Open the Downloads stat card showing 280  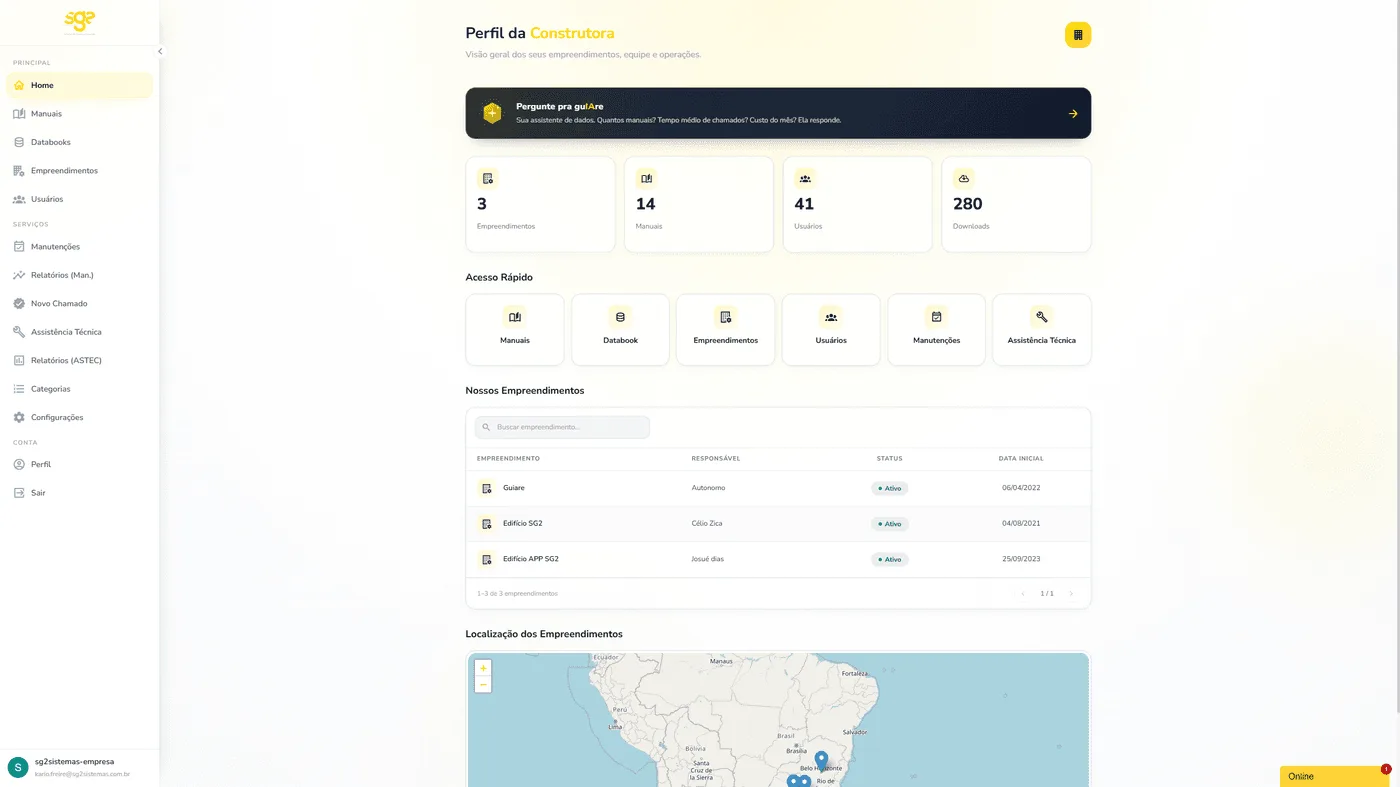(x=1016, y=204)
